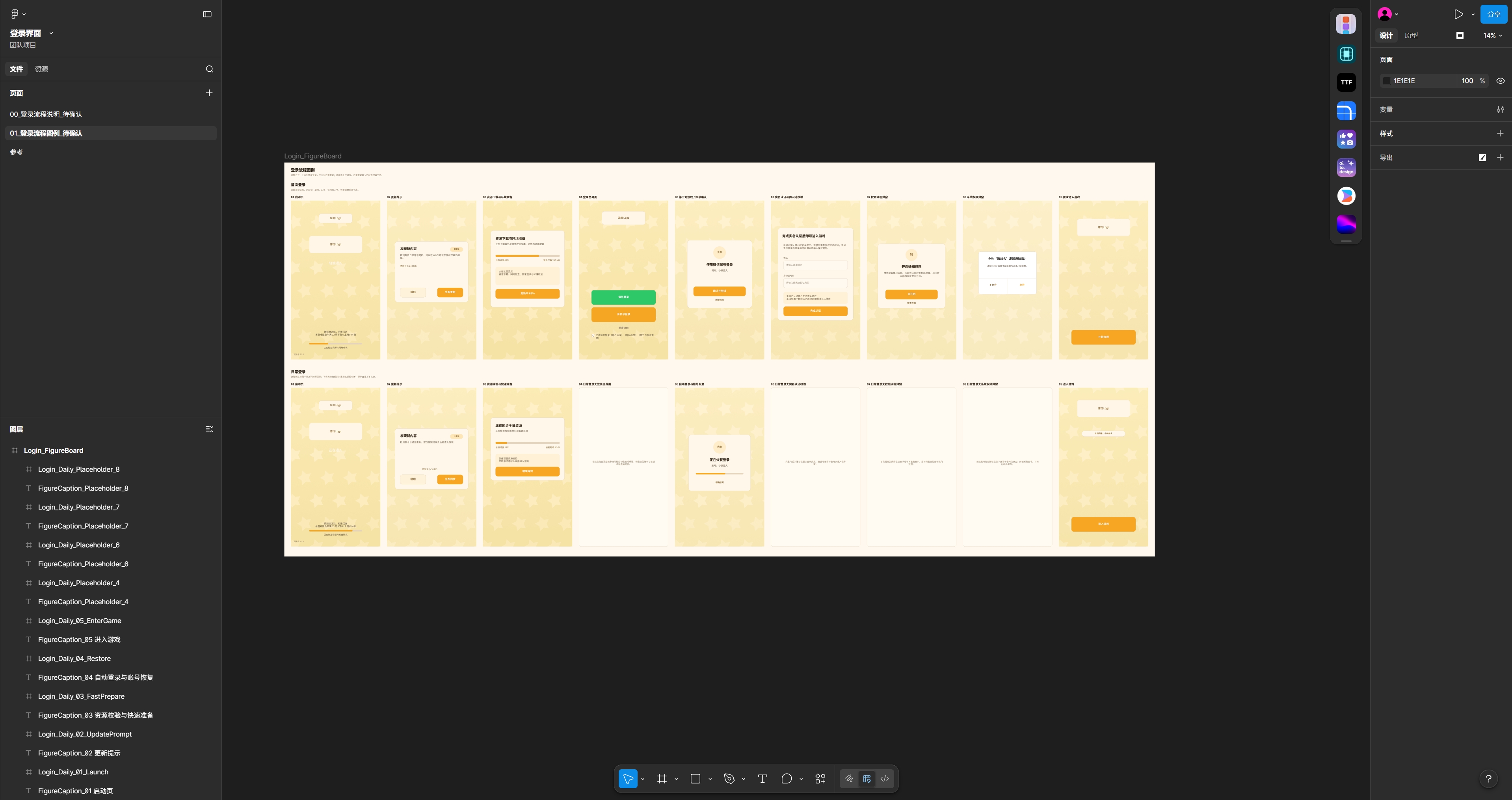Select the Frame tool in bottom toolbar
Viewport: 1512px width, 800px height.
(662, 778)
